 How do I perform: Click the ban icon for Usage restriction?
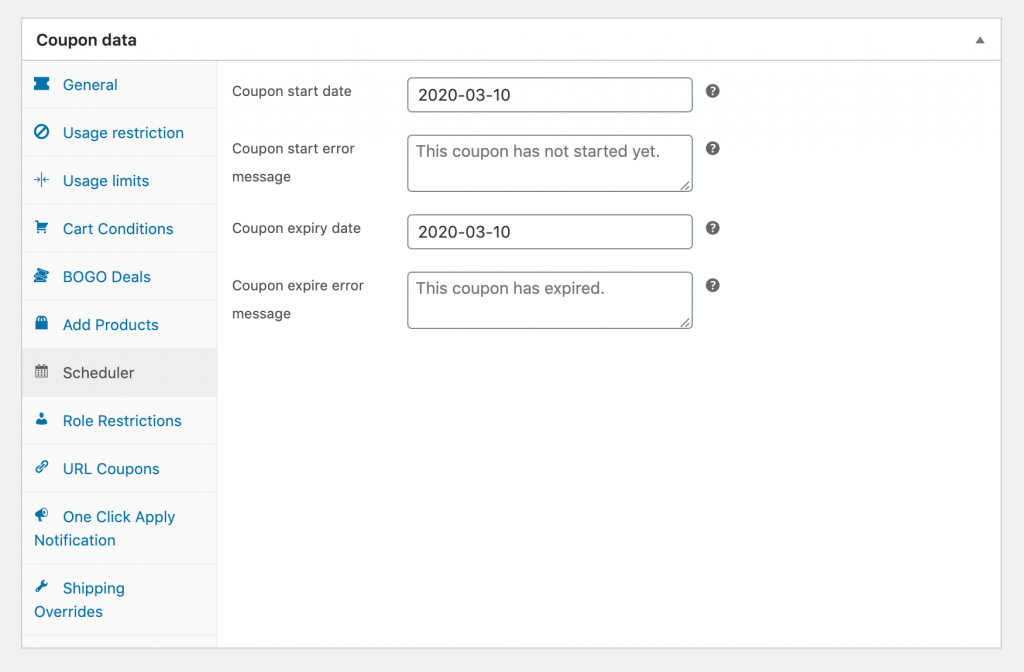[41, 133]
